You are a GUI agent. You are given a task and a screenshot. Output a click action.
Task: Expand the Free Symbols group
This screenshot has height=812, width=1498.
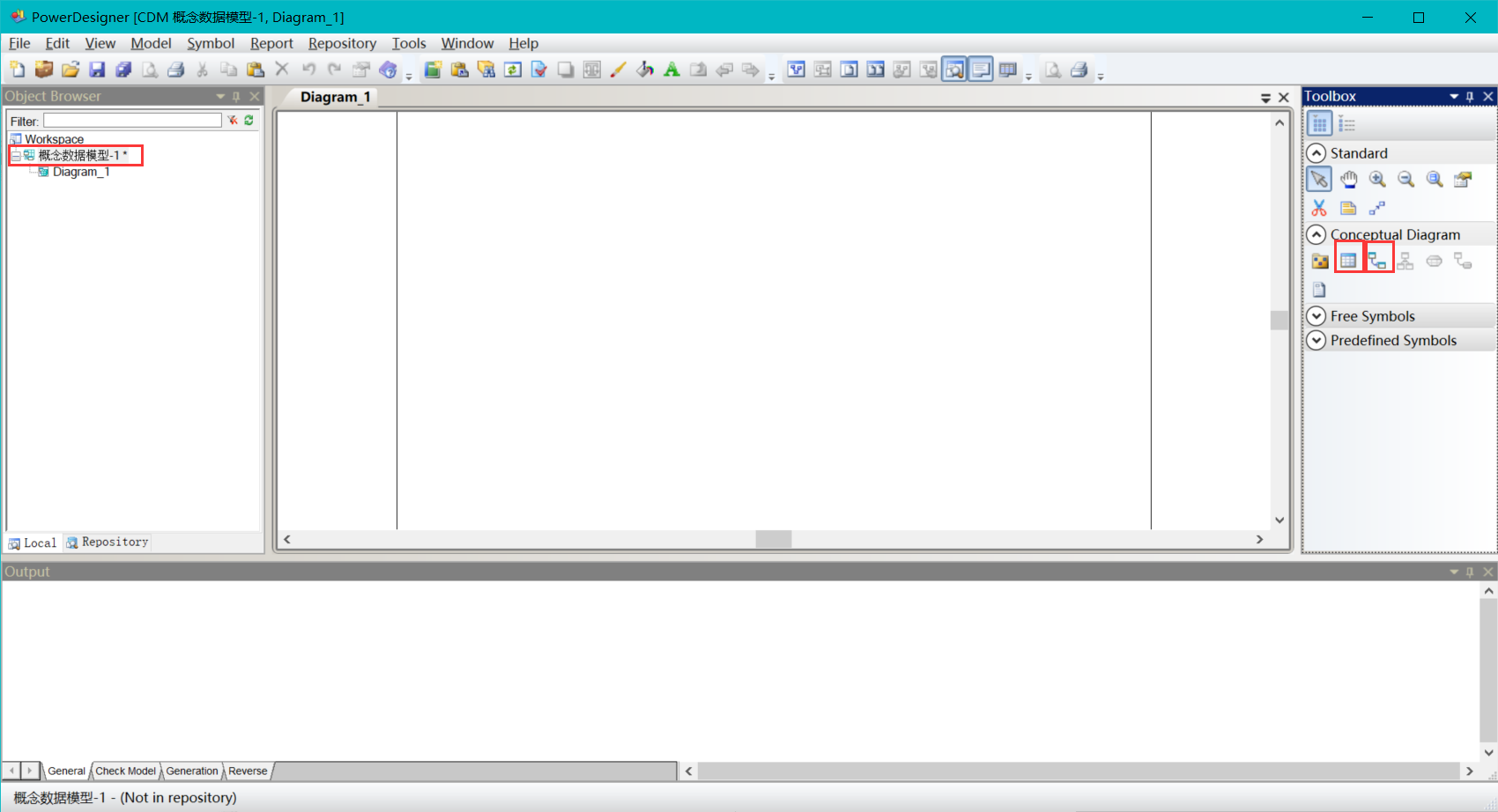click(1316, 316)
